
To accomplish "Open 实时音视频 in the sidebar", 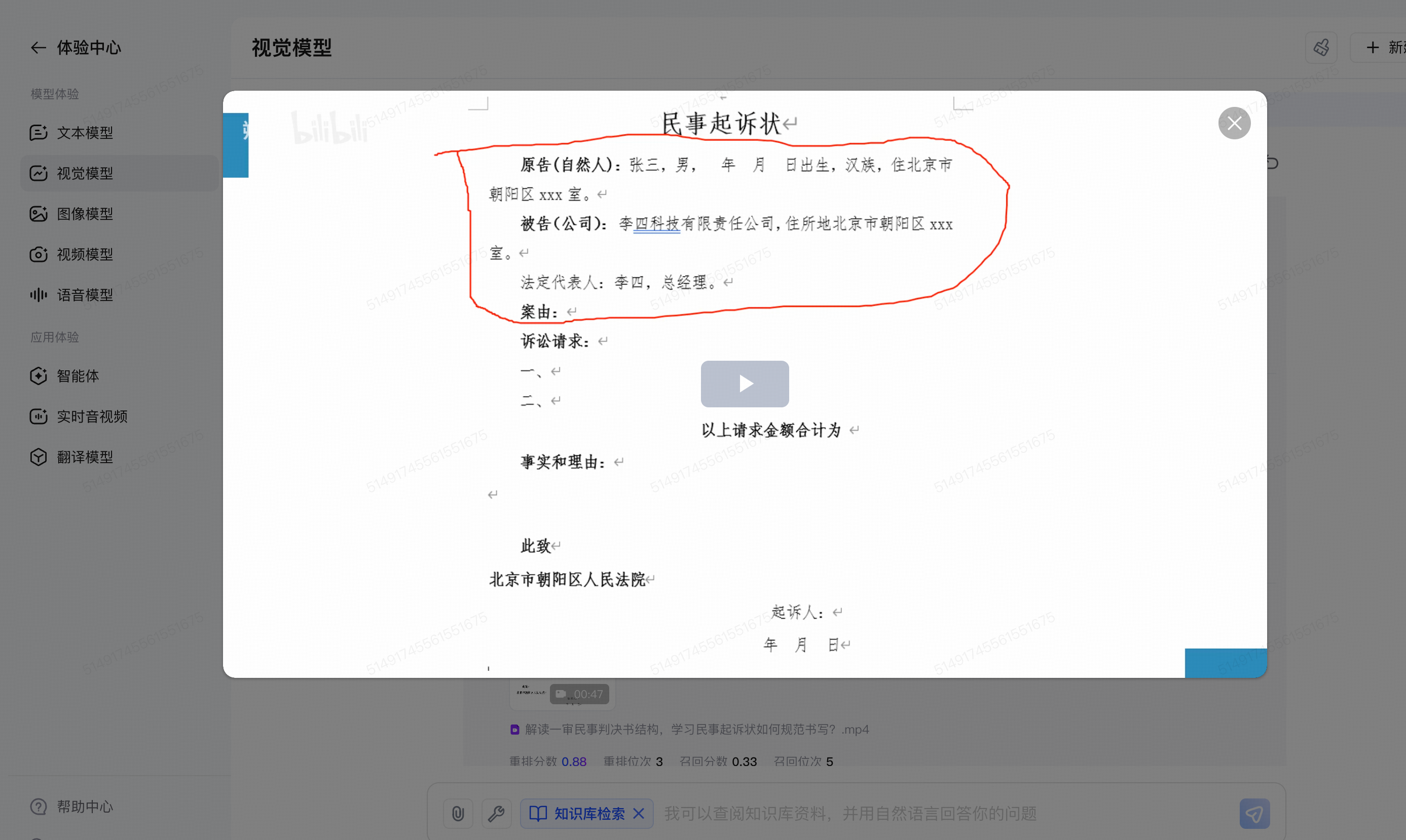I will tap(92, 416).
